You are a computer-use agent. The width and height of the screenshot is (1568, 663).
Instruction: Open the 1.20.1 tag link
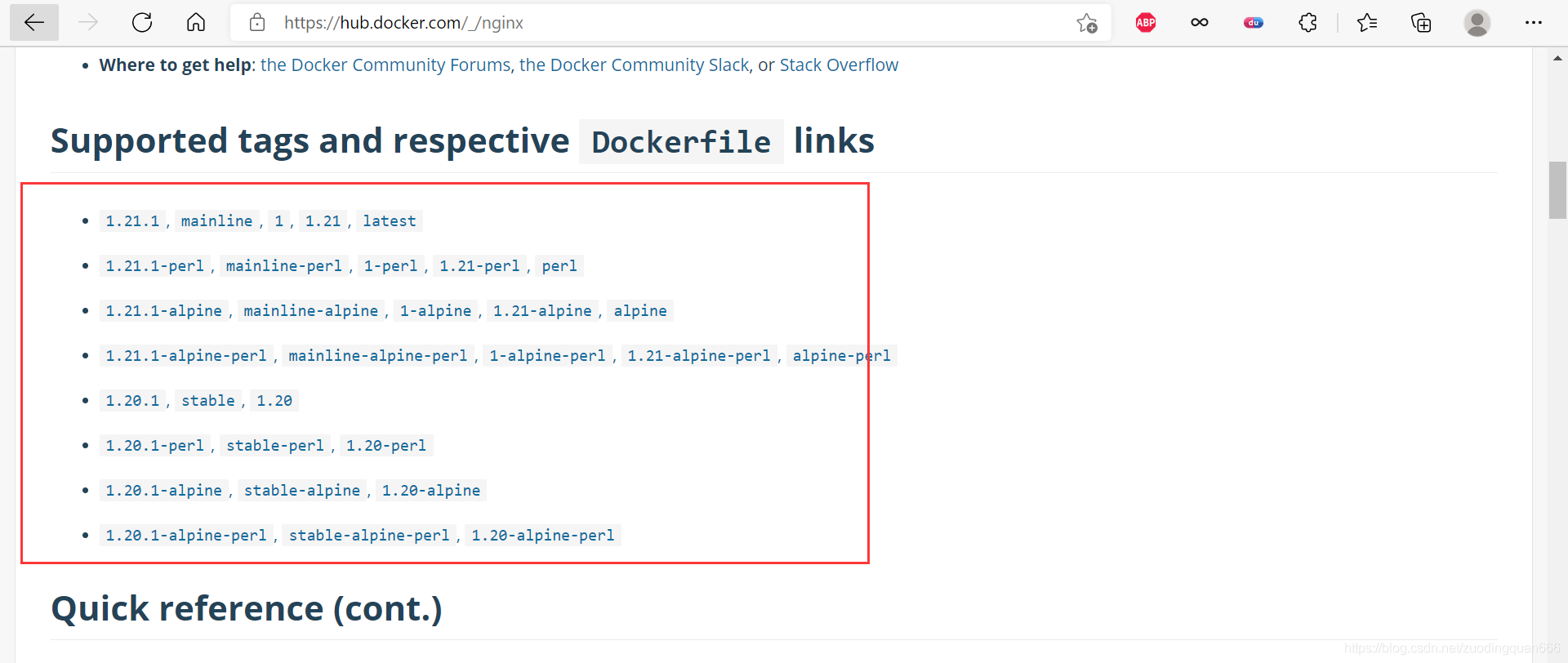tap(132, 401)
